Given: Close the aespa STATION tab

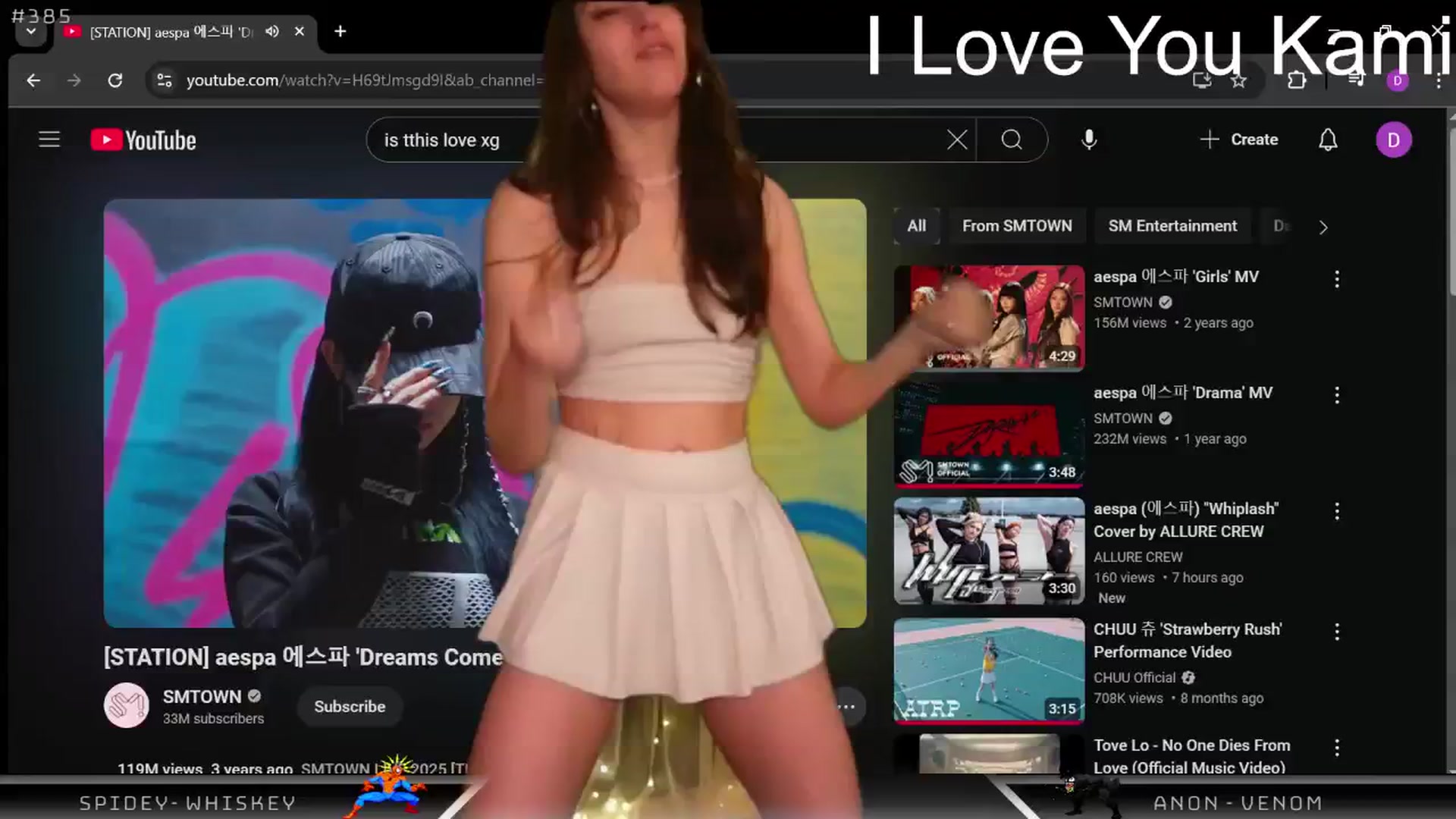Looking at the screenshot, I should [x=300, y=31].
